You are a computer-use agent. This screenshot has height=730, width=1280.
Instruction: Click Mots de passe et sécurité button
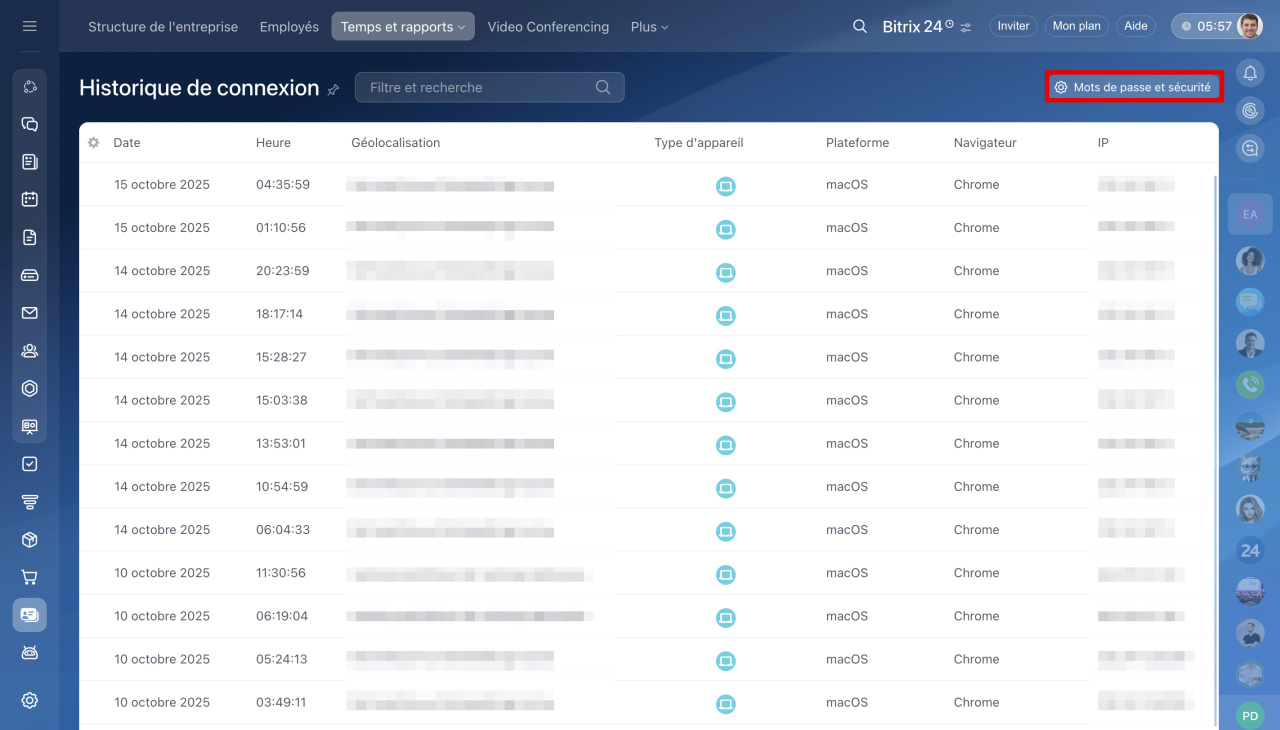pyautogui.click(x=1133, y=88)
